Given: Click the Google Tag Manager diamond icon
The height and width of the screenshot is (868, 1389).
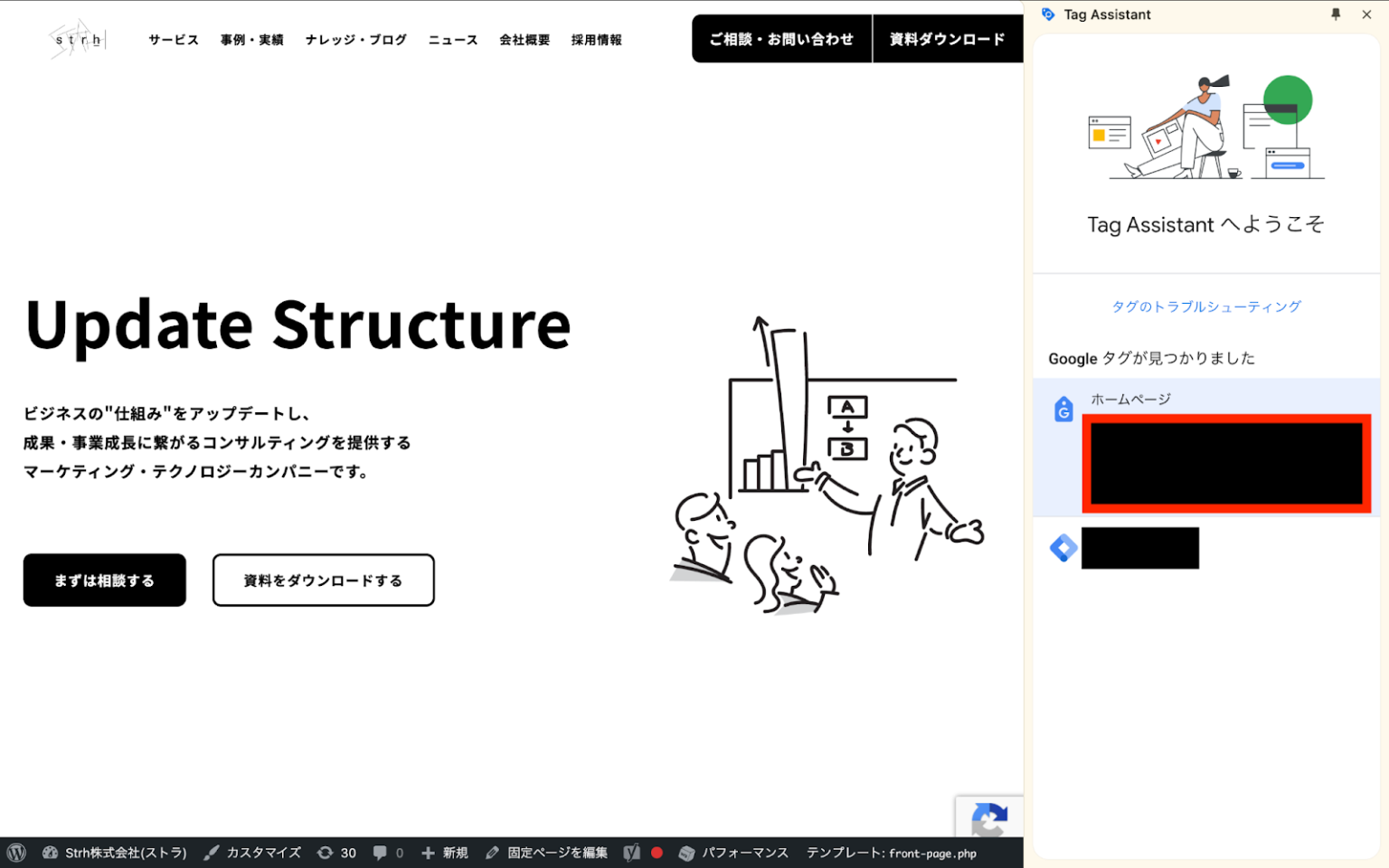Looking at the screenshot, I should click(1063, 547).
